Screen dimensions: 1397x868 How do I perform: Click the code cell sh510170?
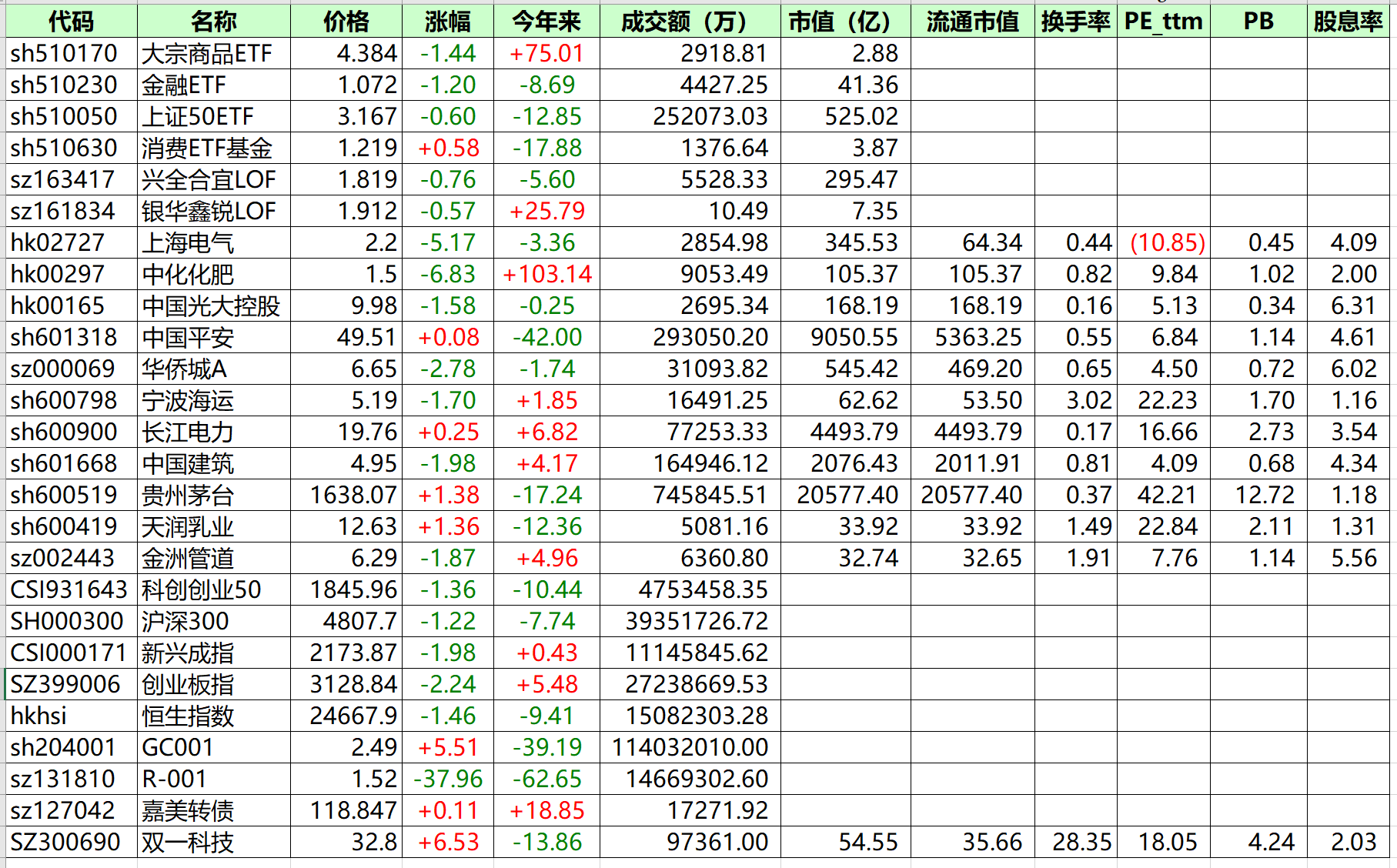(x=72, y=53)
